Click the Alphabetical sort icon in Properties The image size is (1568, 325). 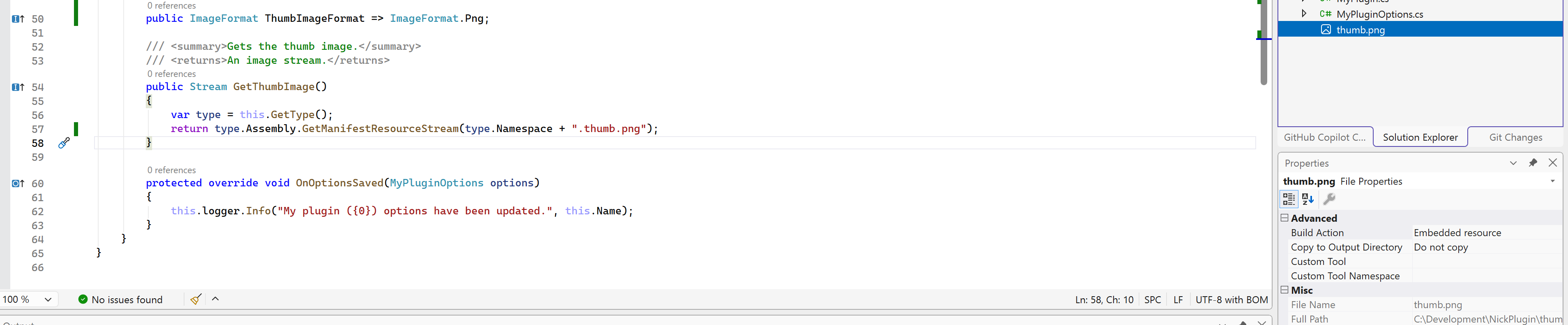[x=1307, y=199]
